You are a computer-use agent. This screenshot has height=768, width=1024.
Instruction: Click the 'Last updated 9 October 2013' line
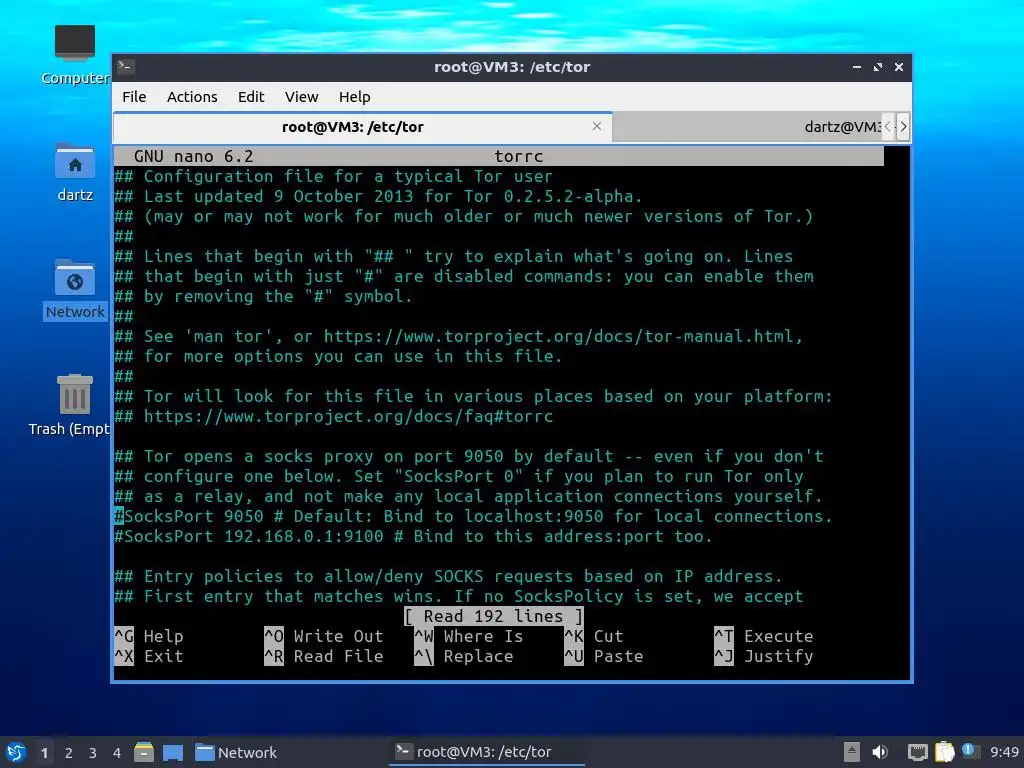[378, 196]
